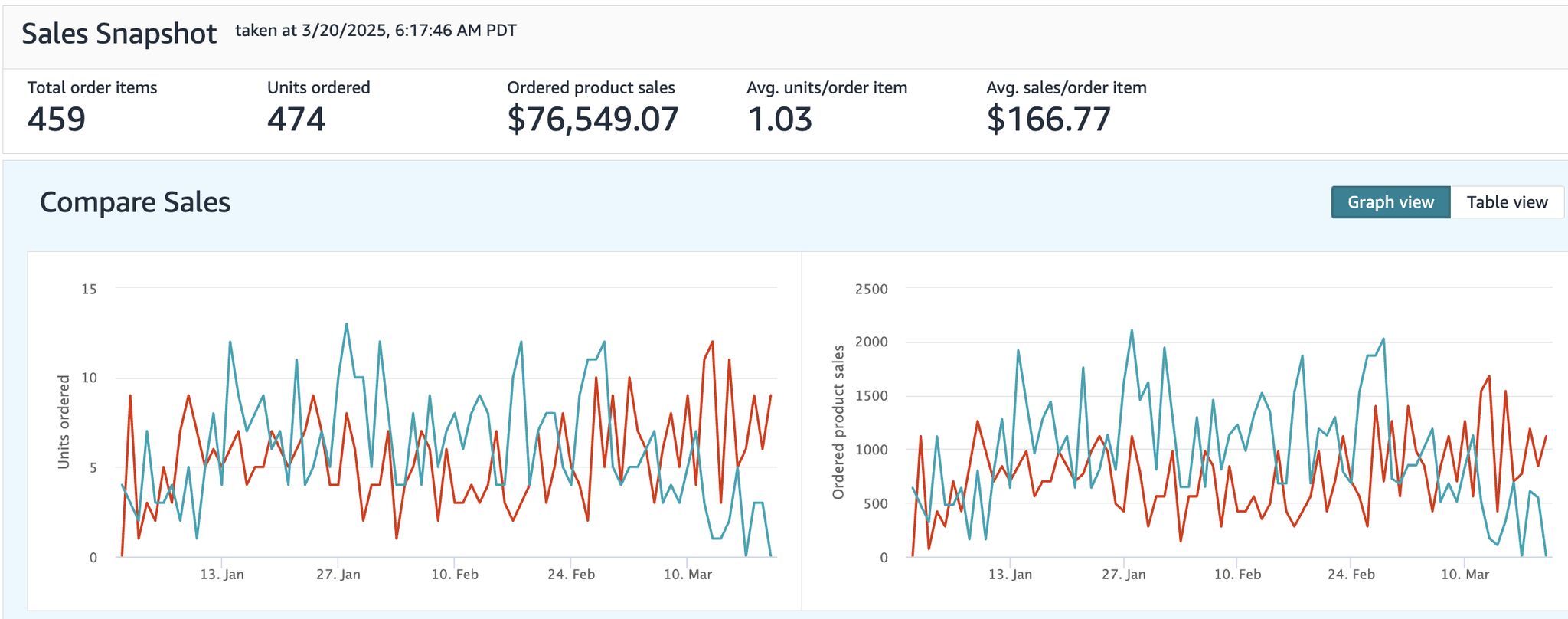Click the Total order items value 459
Image resolution: width=1568 pixels, height=619 pixels.
(57, 120)
